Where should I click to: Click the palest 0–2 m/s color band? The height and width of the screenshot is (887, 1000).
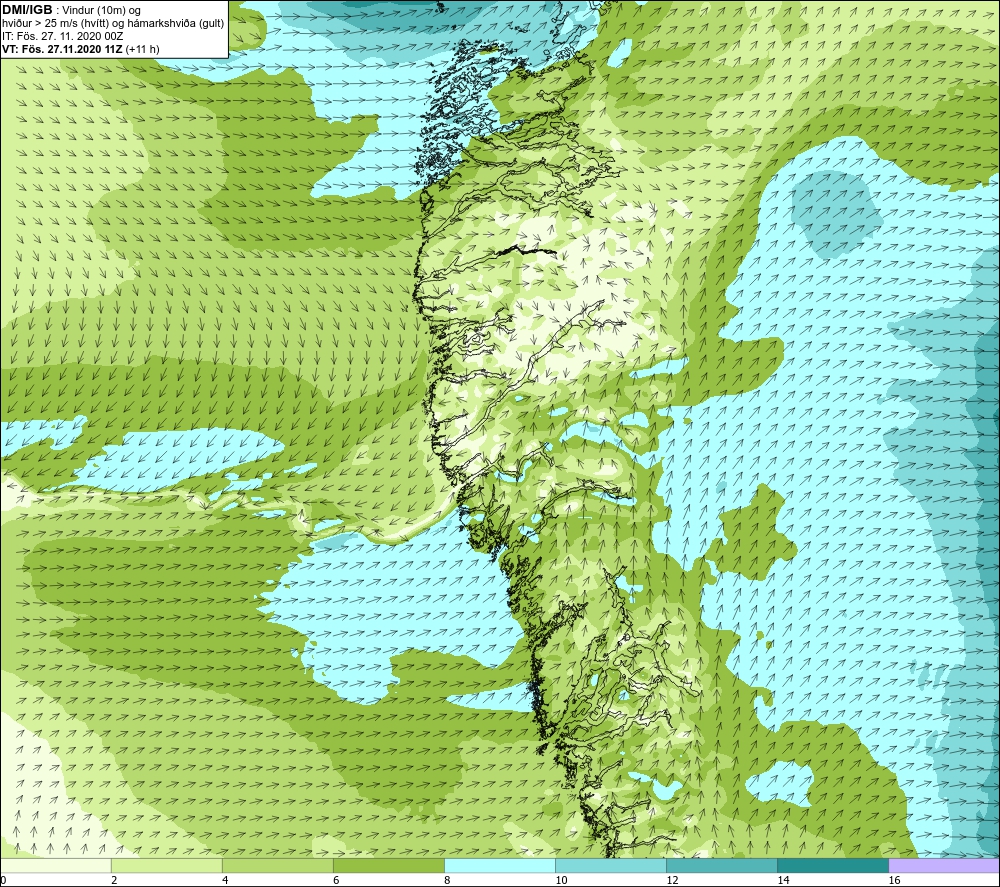pyautogui.click(x=56, y=865)
